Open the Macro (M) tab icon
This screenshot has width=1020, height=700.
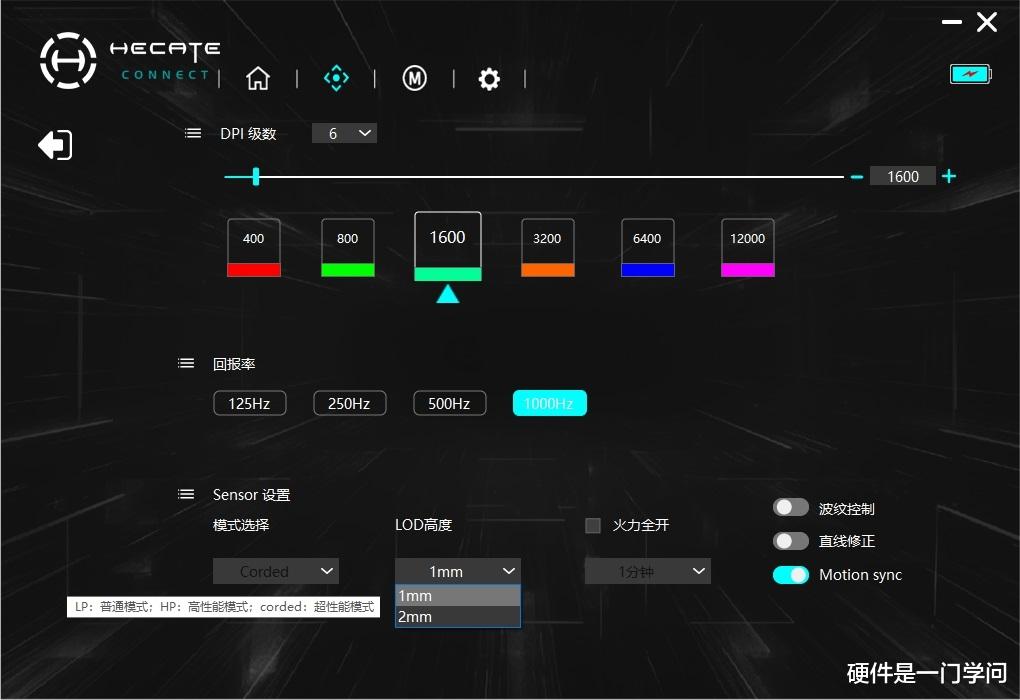pos(414,78)
